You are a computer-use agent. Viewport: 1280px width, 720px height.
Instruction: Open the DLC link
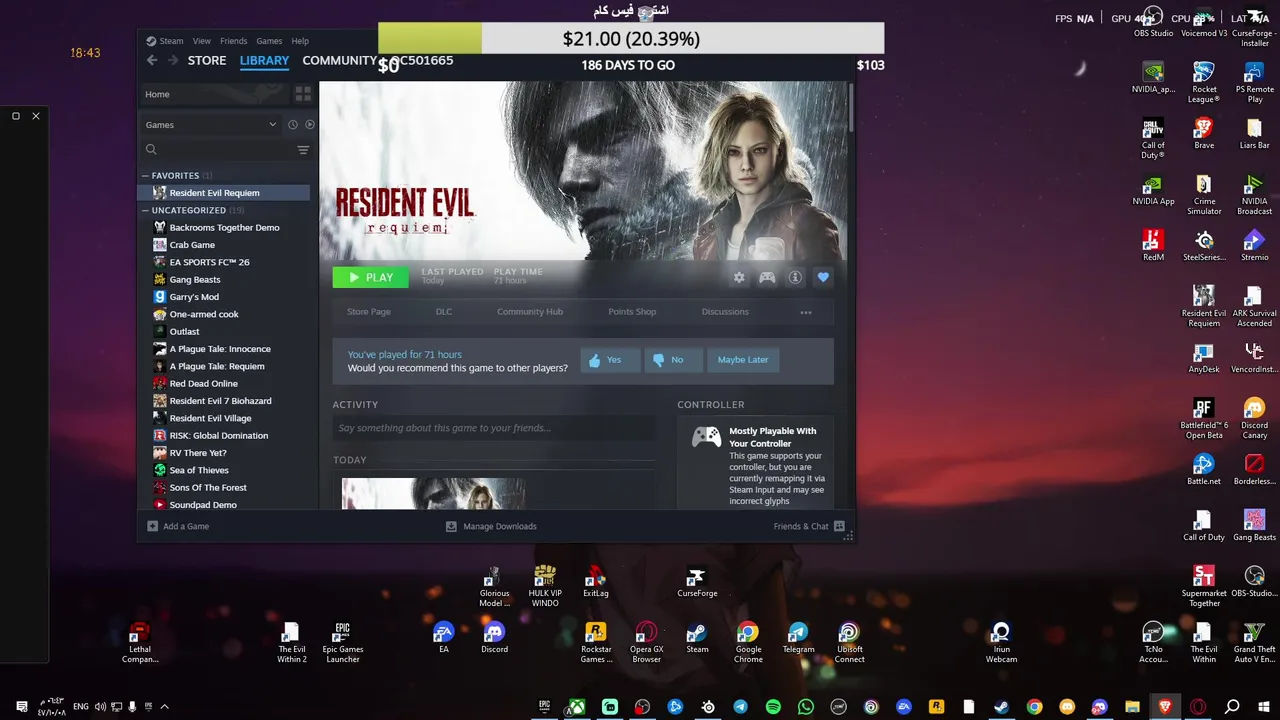444,312
